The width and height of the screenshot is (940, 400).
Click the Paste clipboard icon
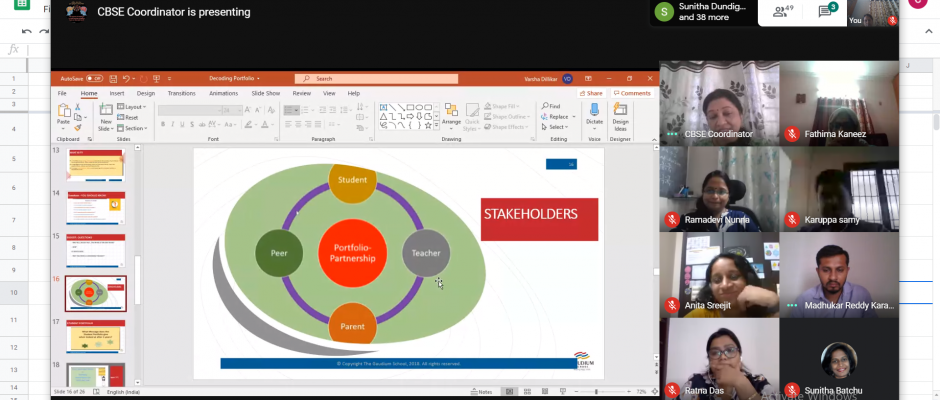[x=64, y=110]
